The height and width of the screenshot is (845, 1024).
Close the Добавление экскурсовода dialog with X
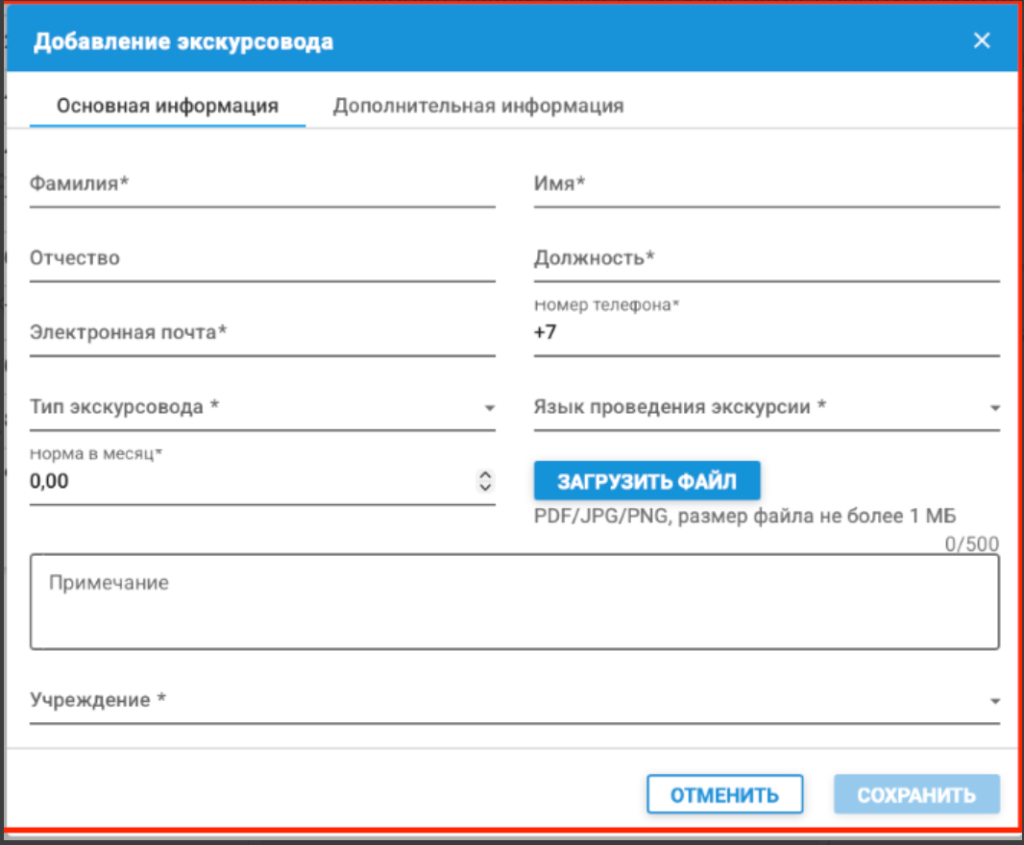tap(981, 40)
